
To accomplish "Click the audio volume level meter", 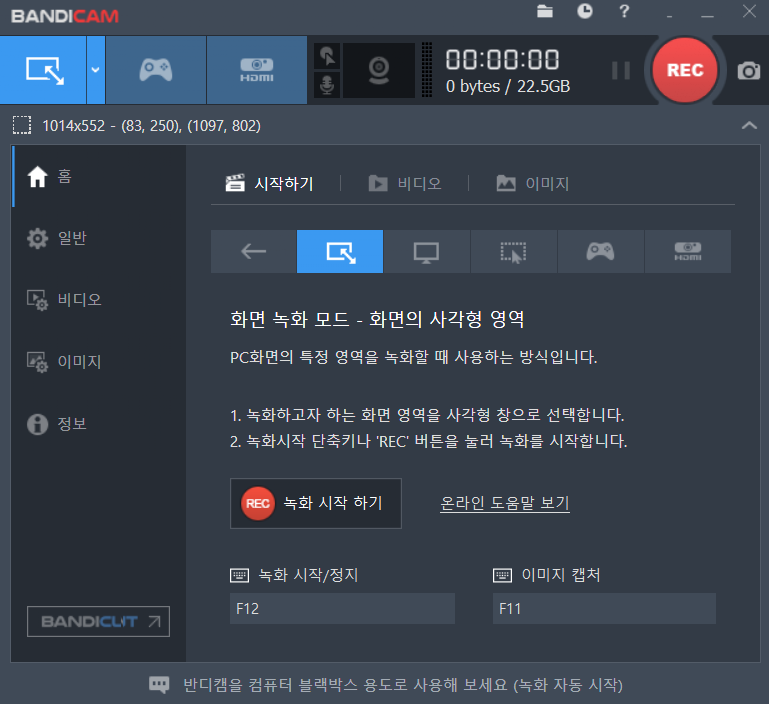I will (x=427, y=70).
